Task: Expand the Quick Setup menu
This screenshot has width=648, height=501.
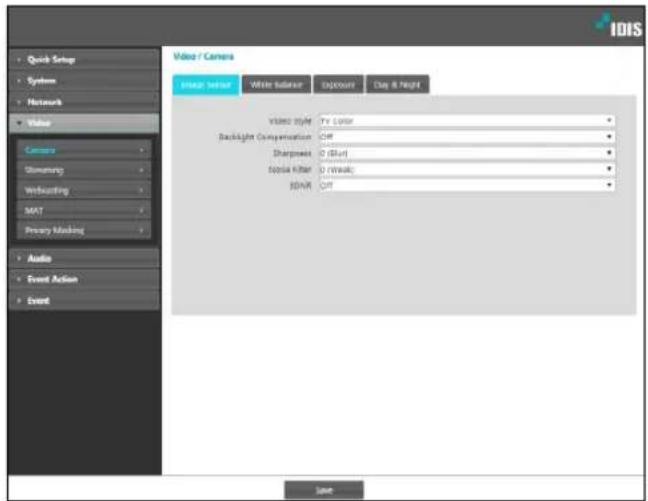Action: point(84,60)
